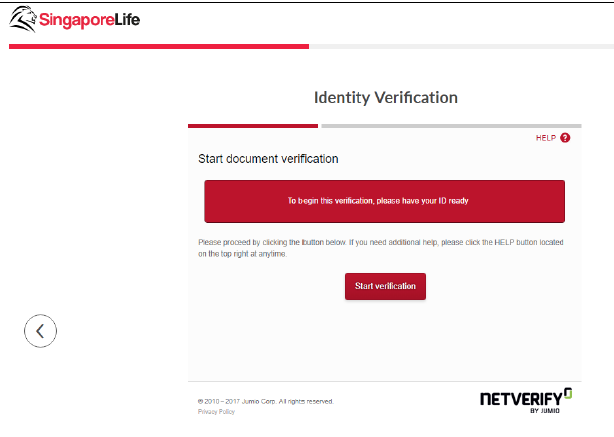Click the red segment of the verification step bar
Viewport: 614px width, 437px height.
(x=252, y=126)
